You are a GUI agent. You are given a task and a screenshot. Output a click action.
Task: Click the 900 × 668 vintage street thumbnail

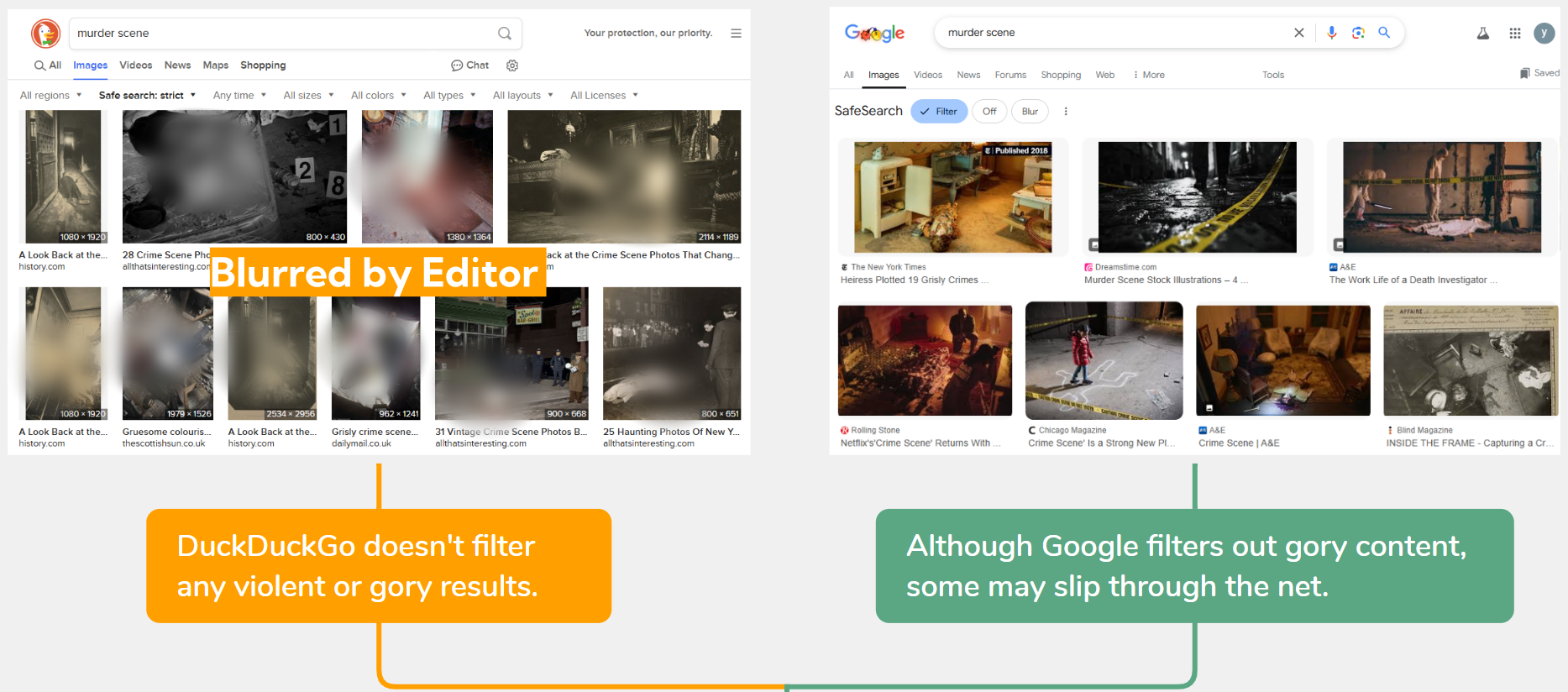(511, 354)
